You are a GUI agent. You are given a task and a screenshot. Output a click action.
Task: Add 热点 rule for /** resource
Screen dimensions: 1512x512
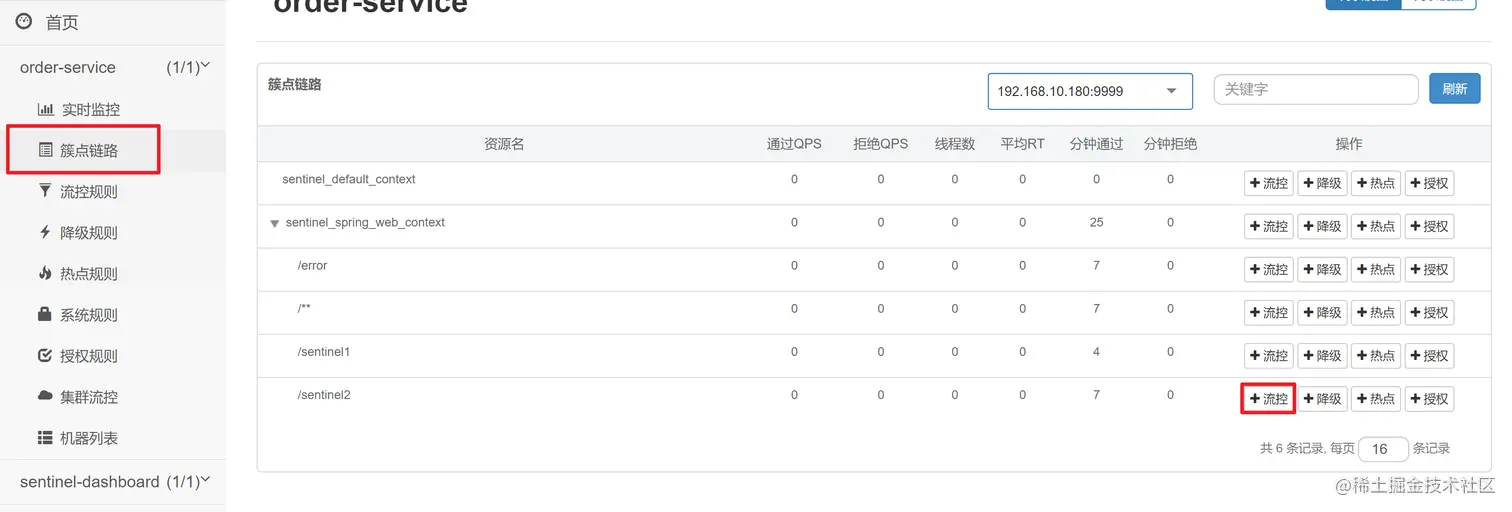(x=1376, y=313)
